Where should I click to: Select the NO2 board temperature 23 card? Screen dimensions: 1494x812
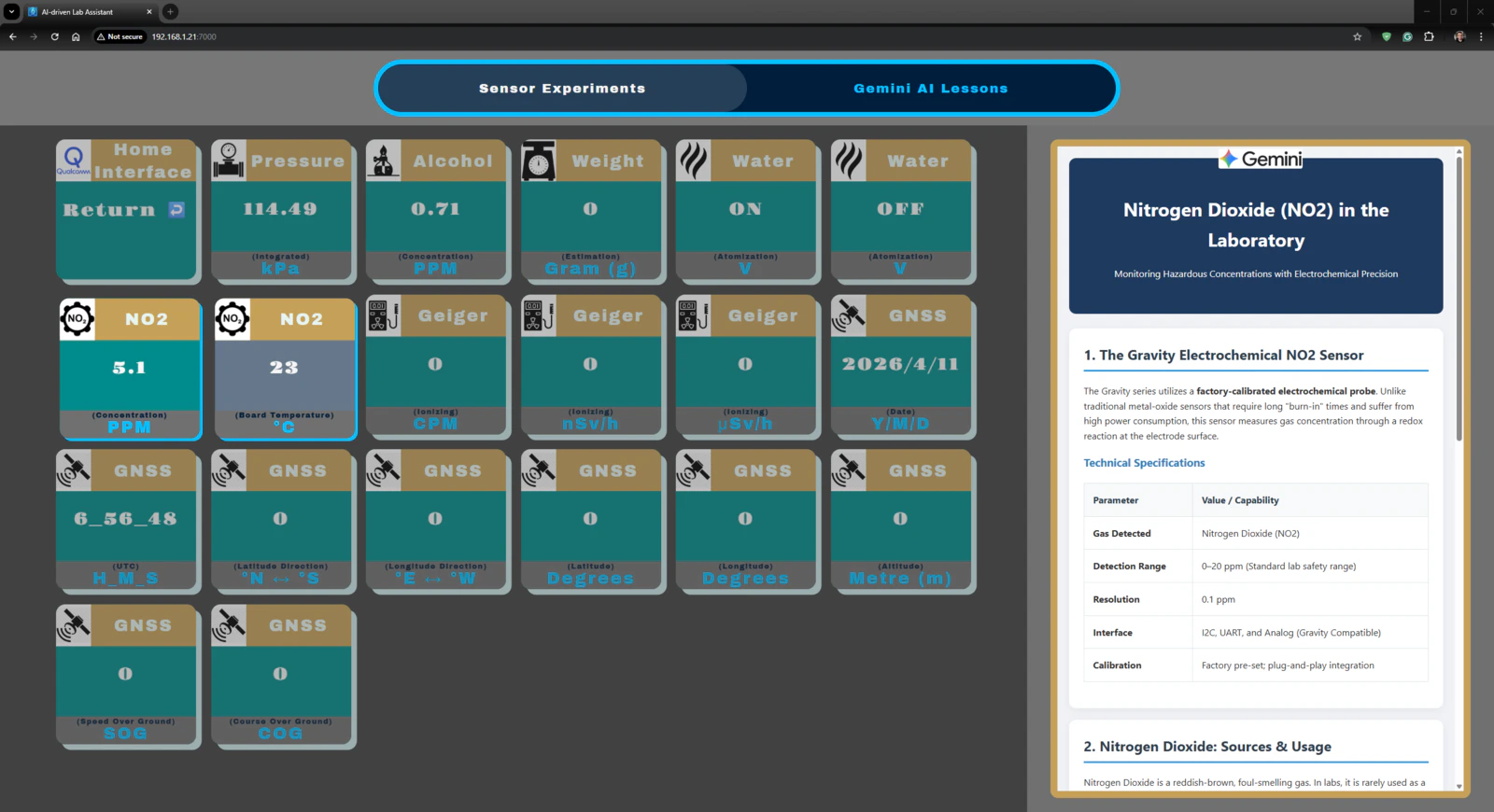285,369
